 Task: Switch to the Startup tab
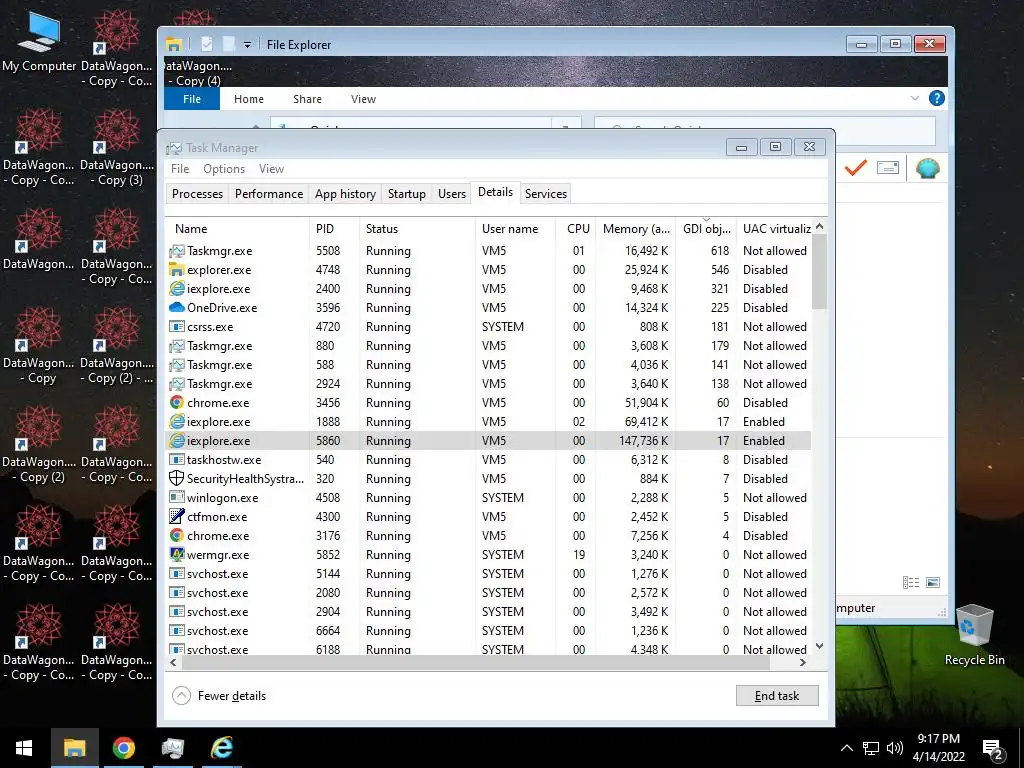(x=406, y=193)
